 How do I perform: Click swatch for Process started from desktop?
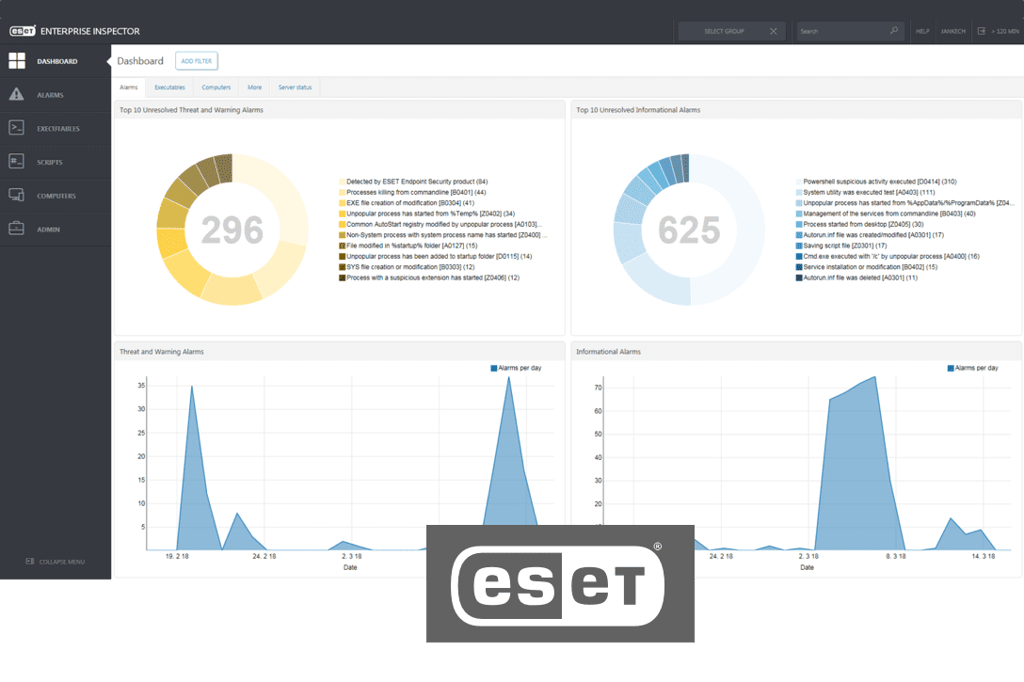pyautogui.click(x=799, y=224)
